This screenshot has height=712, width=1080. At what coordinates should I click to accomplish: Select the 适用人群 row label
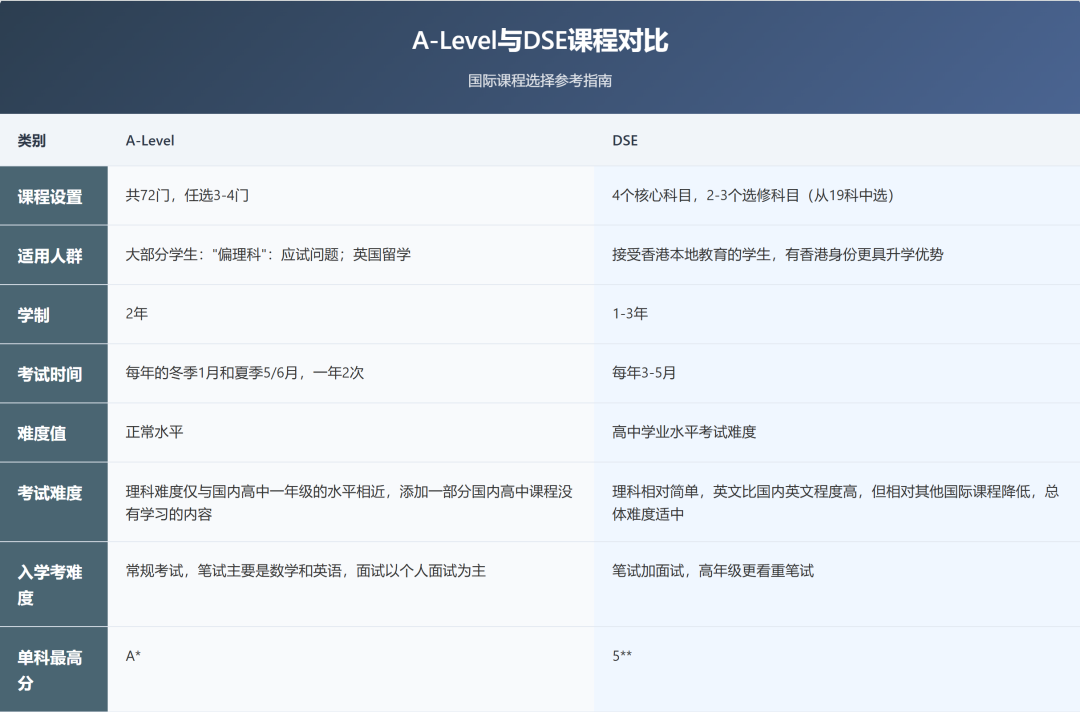click(x=54, y=255)
